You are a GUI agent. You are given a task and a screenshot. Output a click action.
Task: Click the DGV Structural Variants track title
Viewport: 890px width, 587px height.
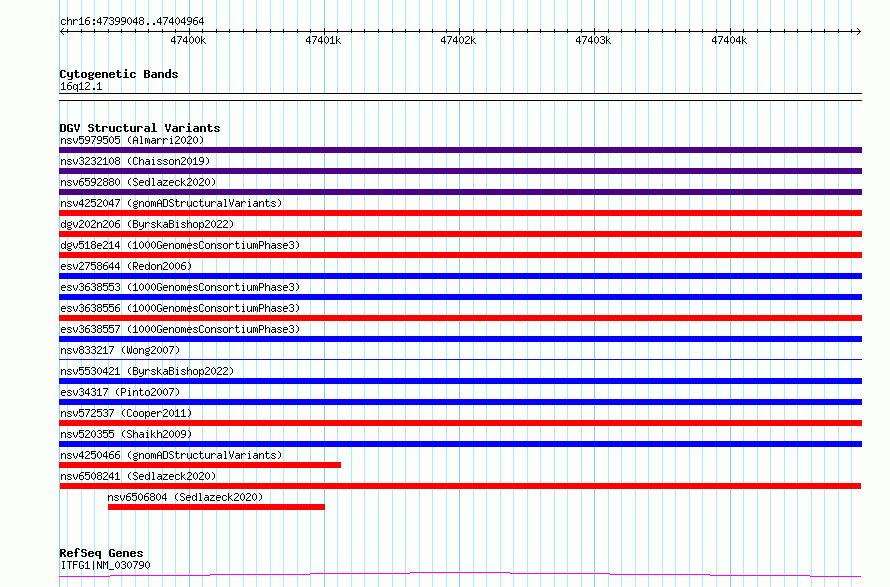tap(140, 128)
